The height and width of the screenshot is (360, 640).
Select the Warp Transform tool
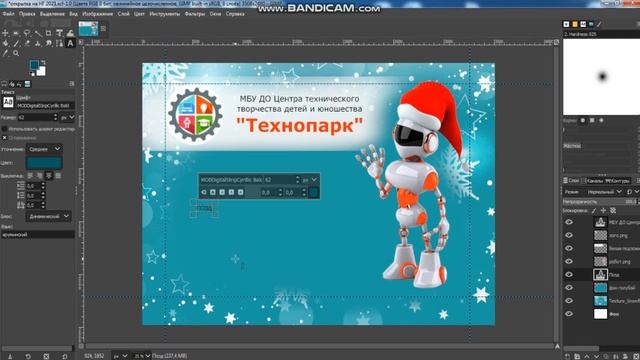(x=70, y=33)
